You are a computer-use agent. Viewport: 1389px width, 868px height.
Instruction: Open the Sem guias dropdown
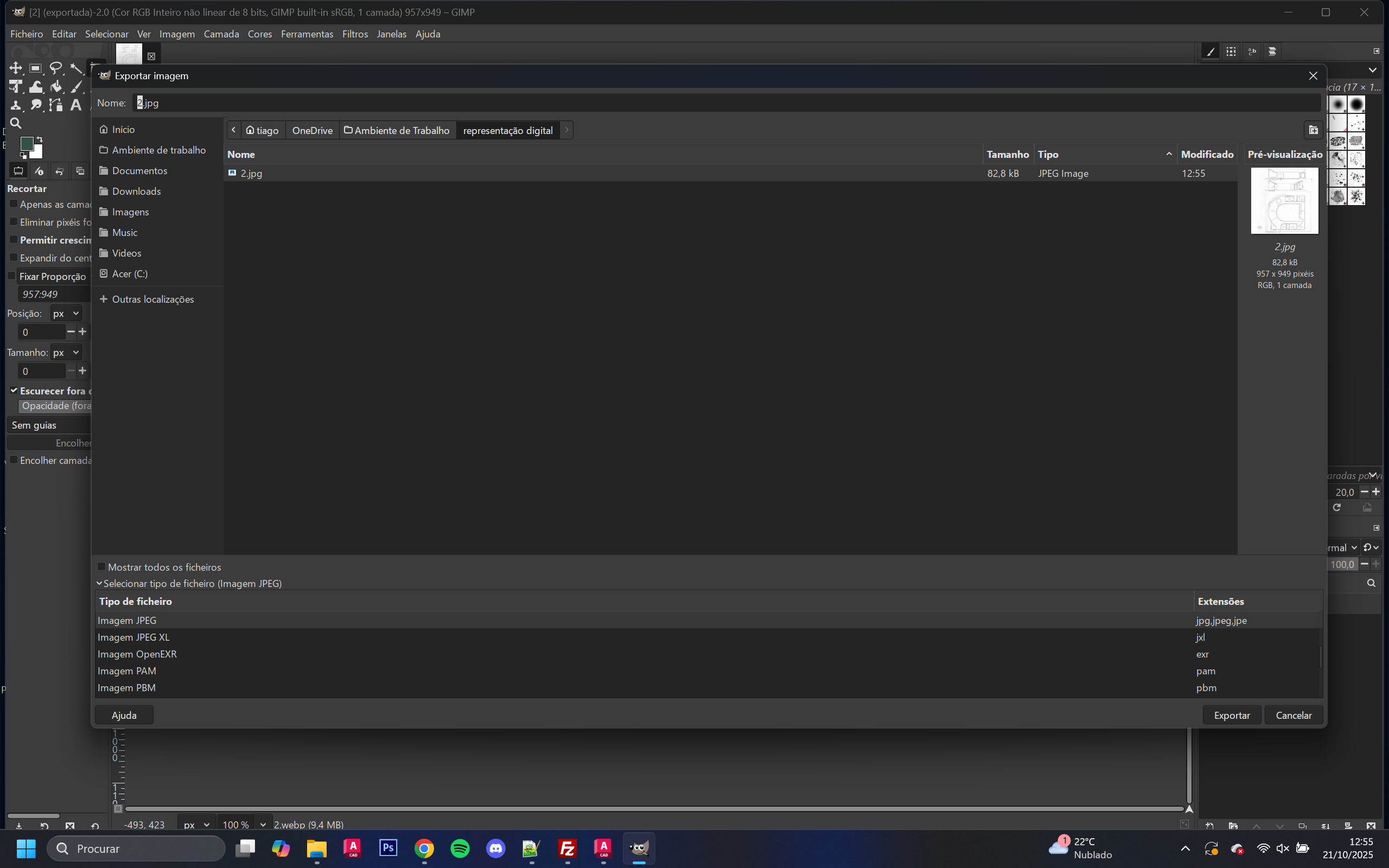point(49,425)
